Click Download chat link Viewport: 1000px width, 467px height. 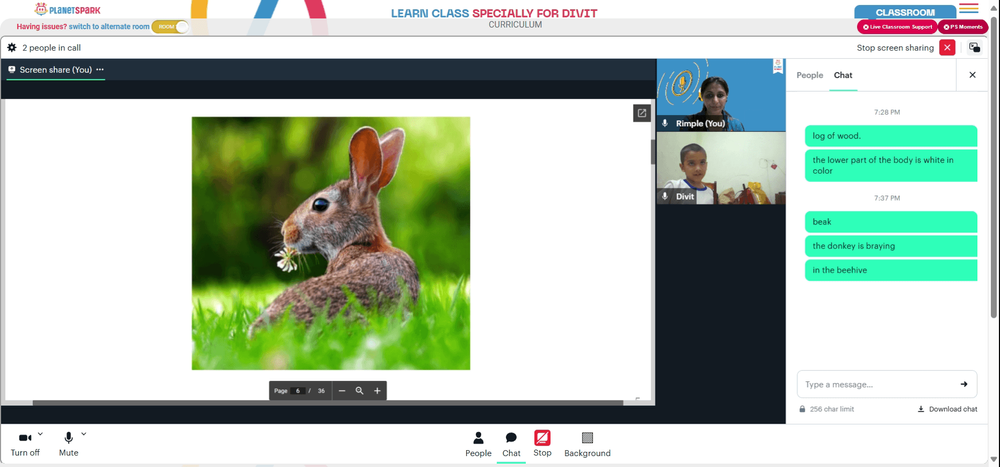pos(948,409)
